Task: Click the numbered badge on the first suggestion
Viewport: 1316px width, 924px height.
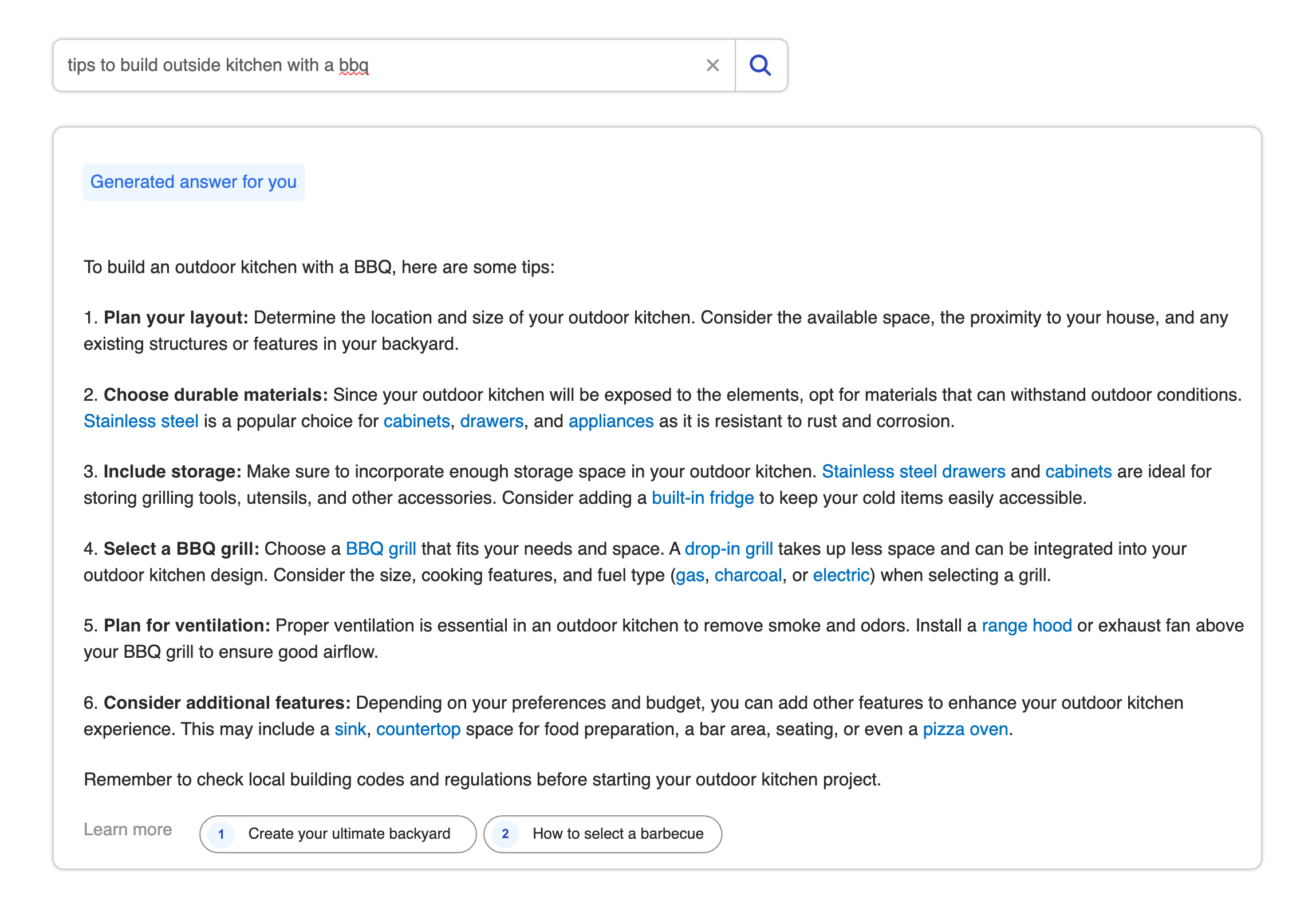Action: [x=220, y=834]
